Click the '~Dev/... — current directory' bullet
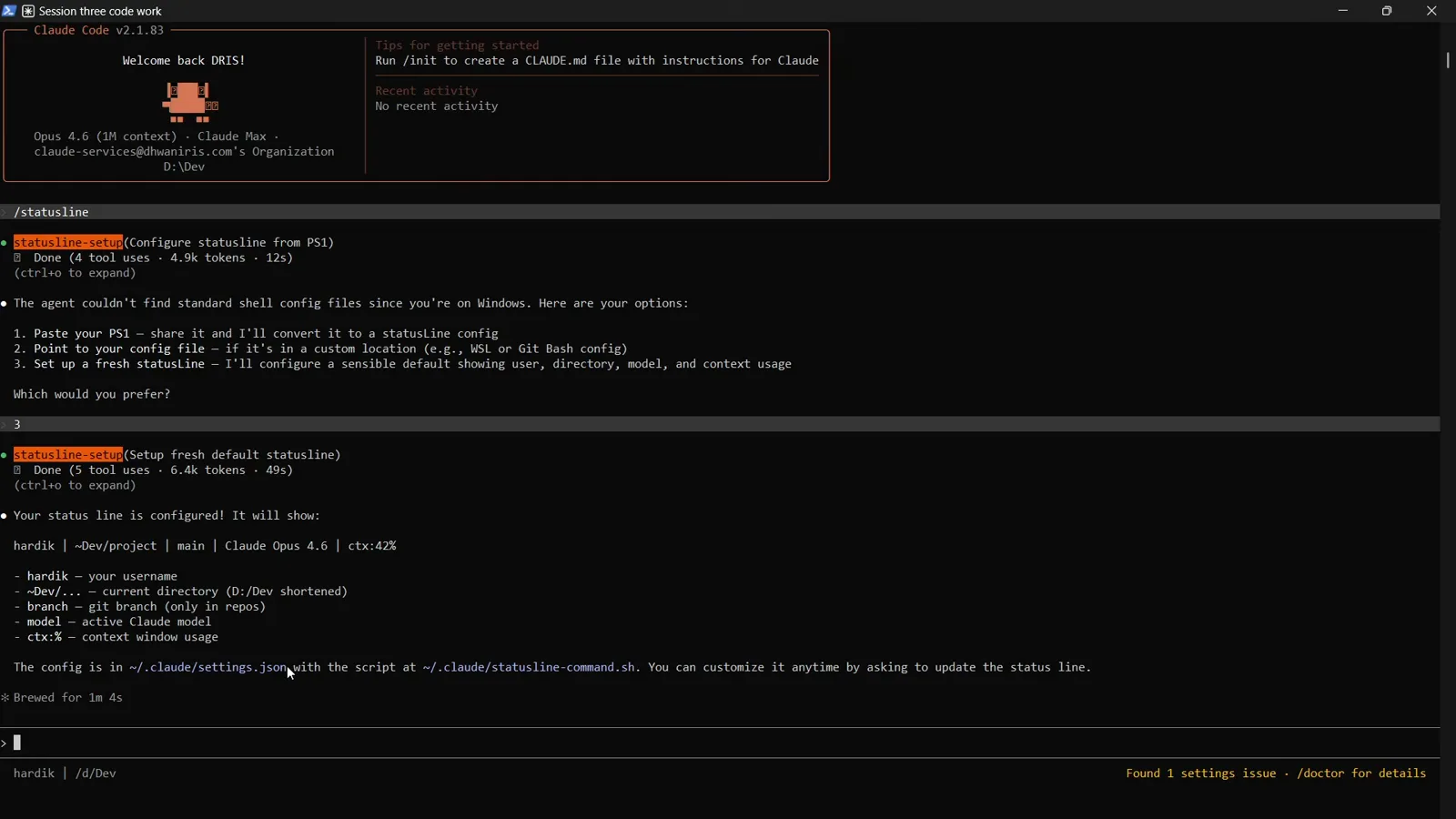Screen dimensions: 1456x819 pos(181,591)
